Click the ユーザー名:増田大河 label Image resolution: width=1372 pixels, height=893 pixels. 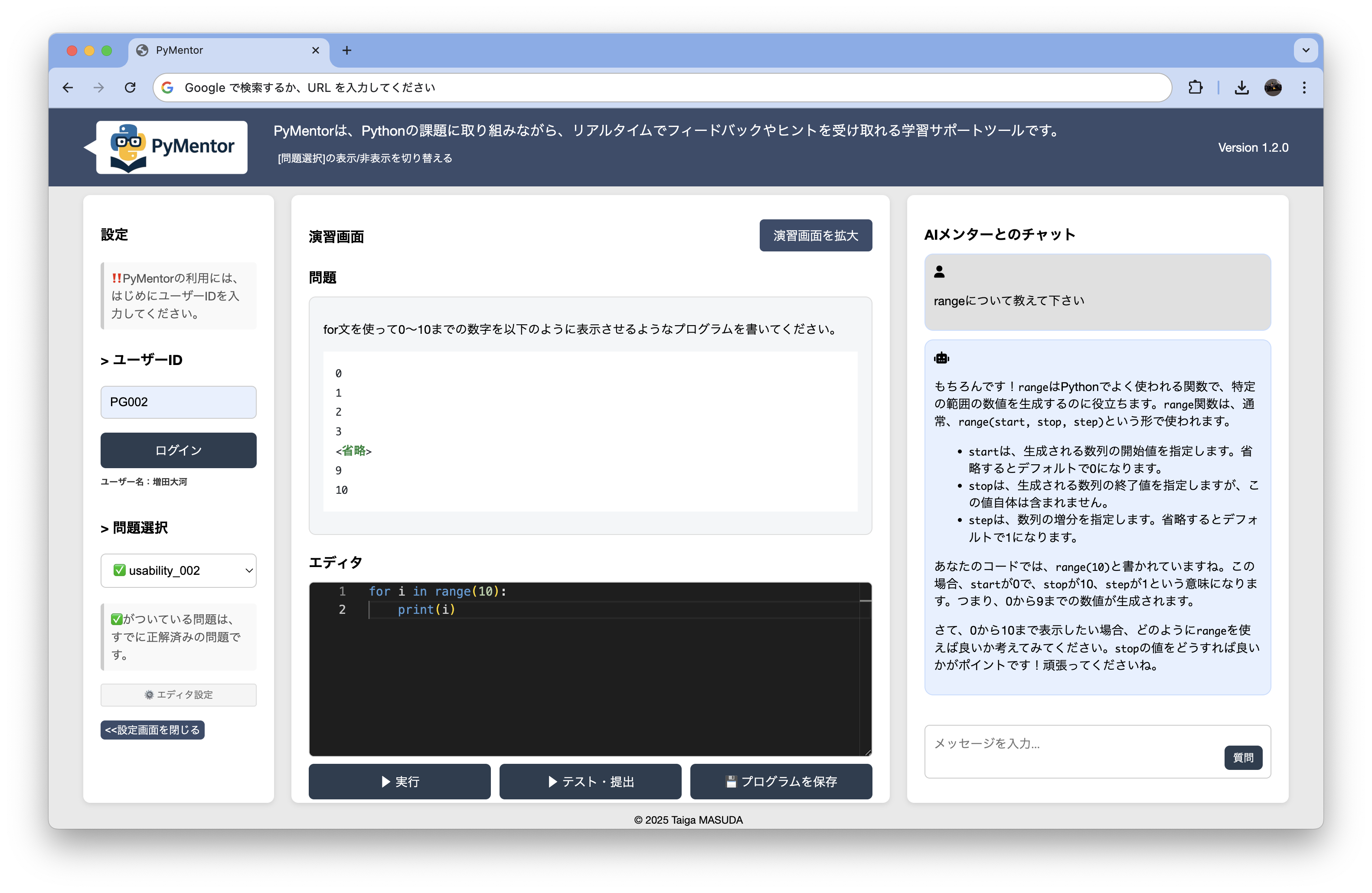coord(144,482)
